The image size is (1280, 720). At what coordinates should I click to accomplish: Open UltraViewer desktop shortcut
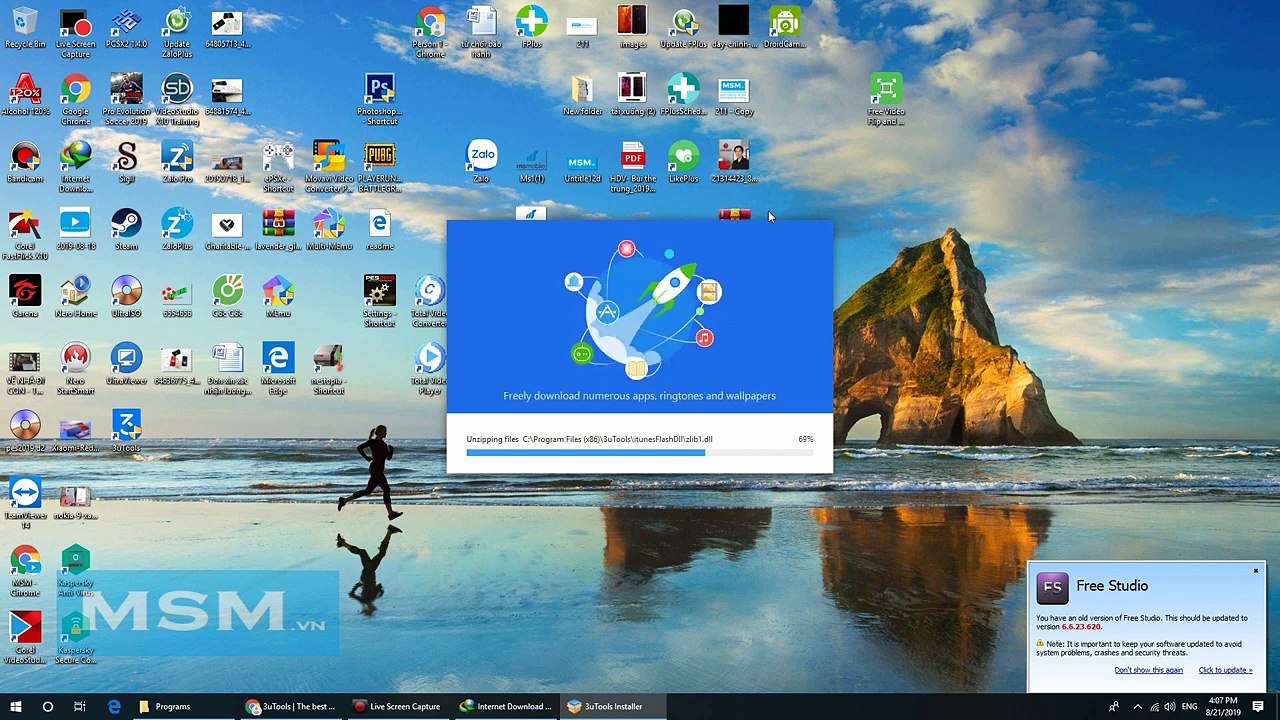click(126, 364)
